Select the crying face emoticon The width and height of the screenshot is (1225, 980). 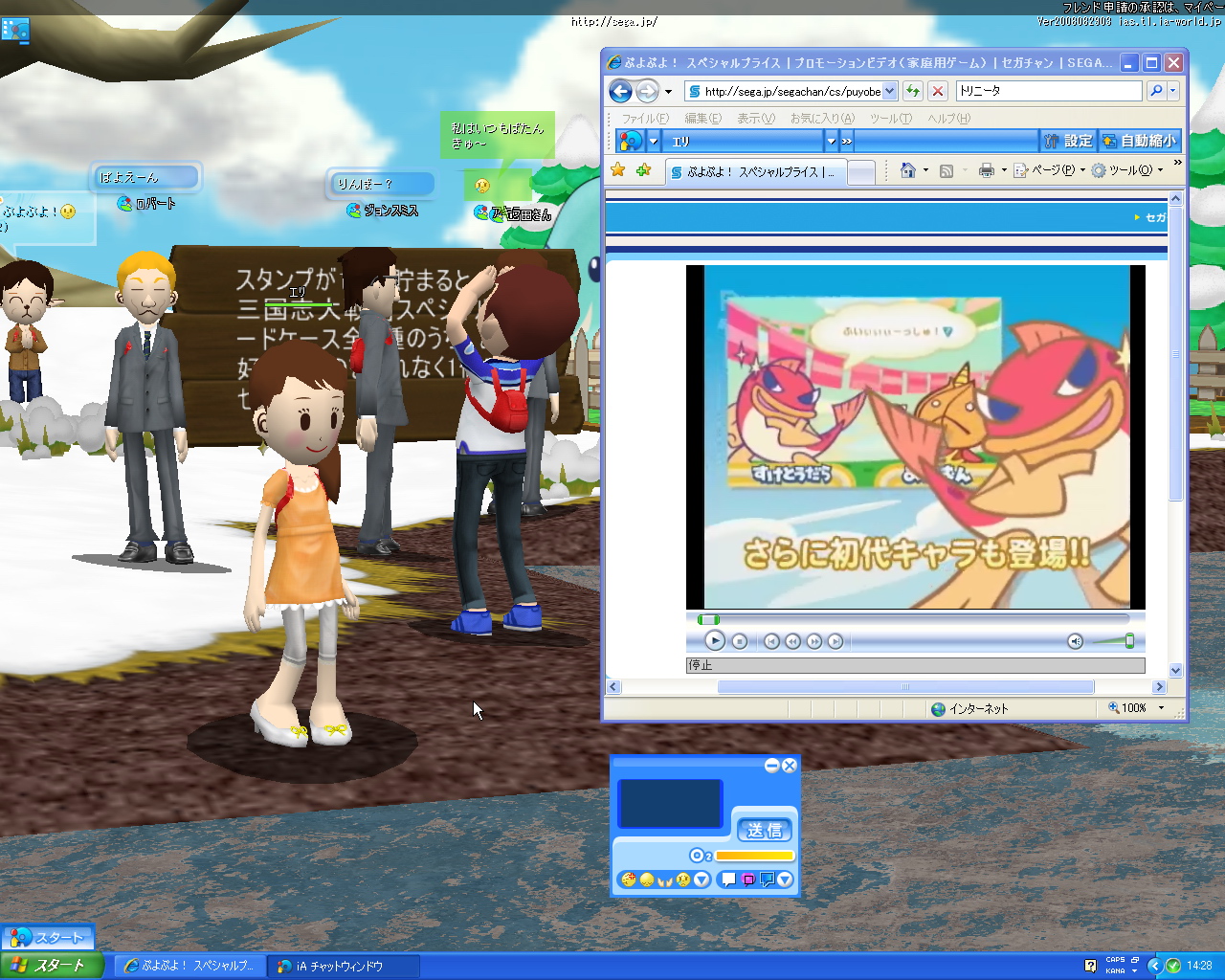pos(683,880)
